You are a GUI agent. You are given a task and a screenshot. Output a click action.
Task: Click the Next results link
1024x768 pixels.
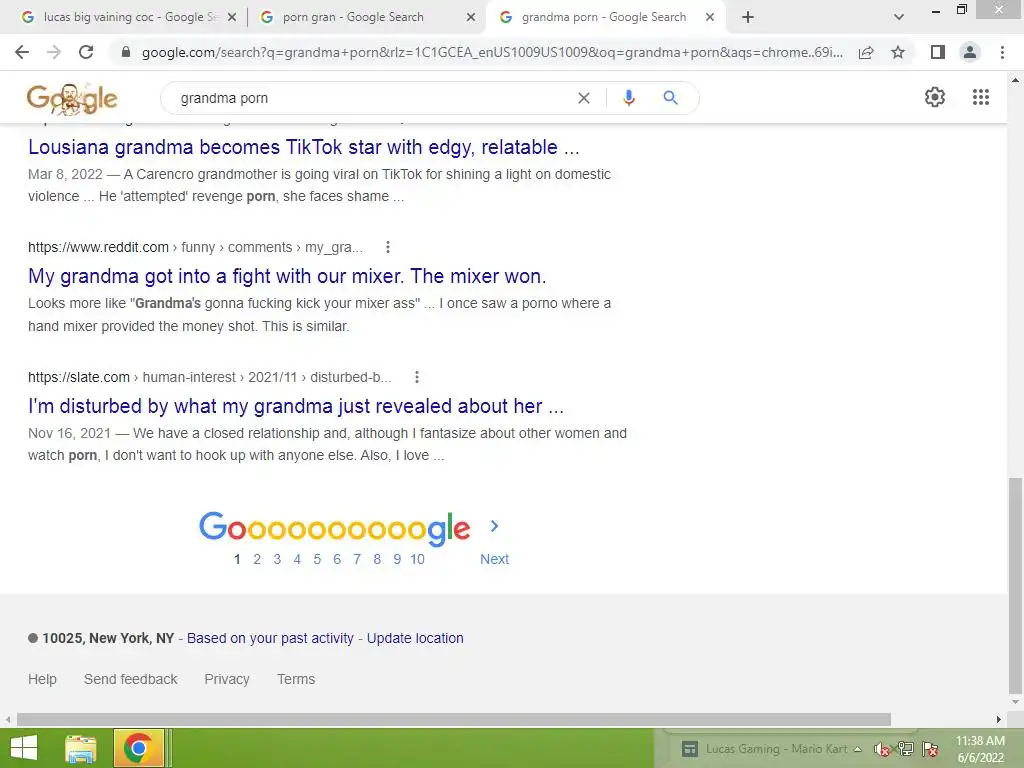coord(494,559)
